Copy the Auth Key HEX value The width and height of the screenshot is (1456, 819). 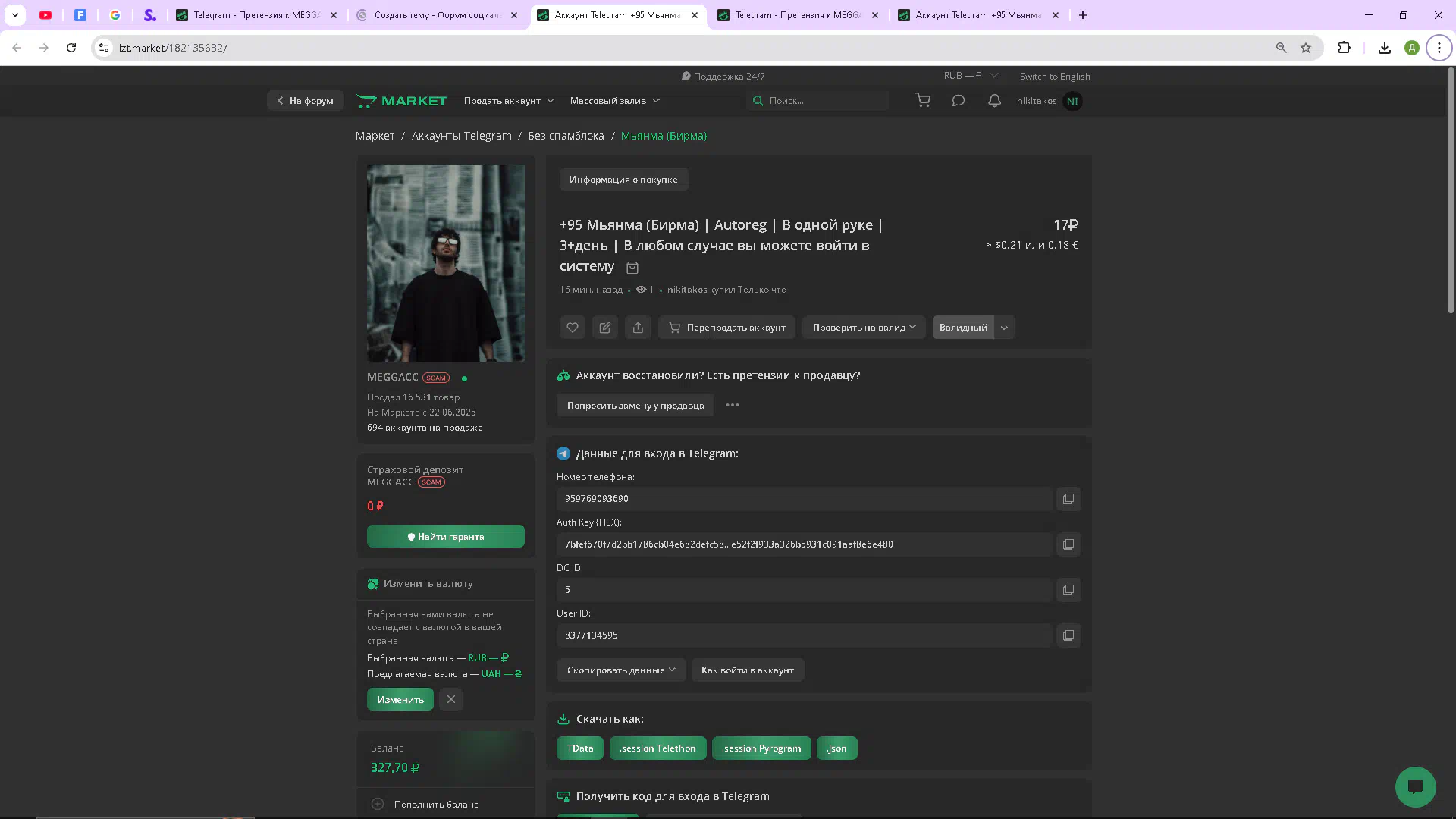tap(1068, 544)
